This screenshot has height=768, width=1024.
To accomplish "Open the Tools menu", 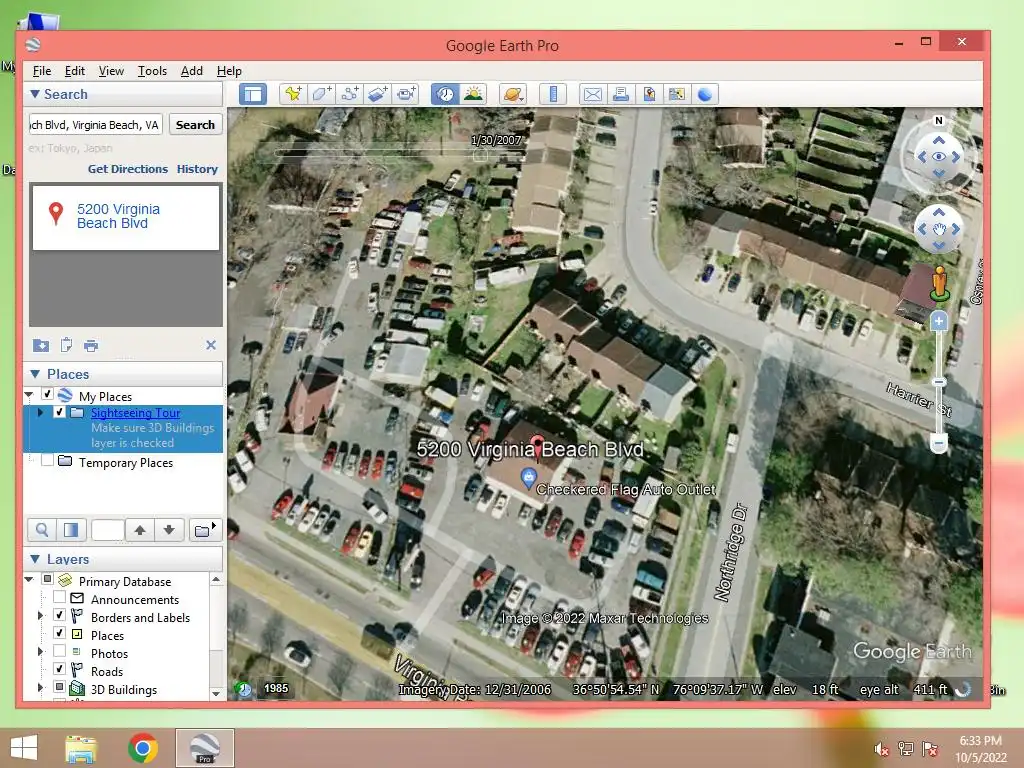I will point(152,71).
